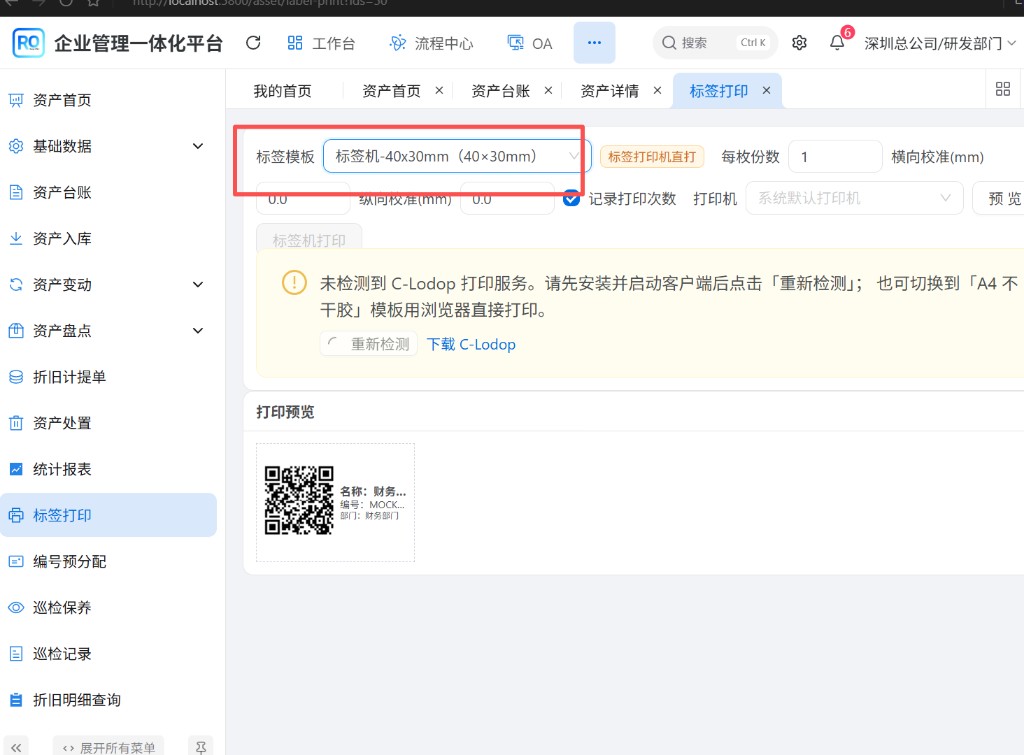
Task: Click the 折旧明细查询 clipboard icon
Action: (x=16, y=700)
